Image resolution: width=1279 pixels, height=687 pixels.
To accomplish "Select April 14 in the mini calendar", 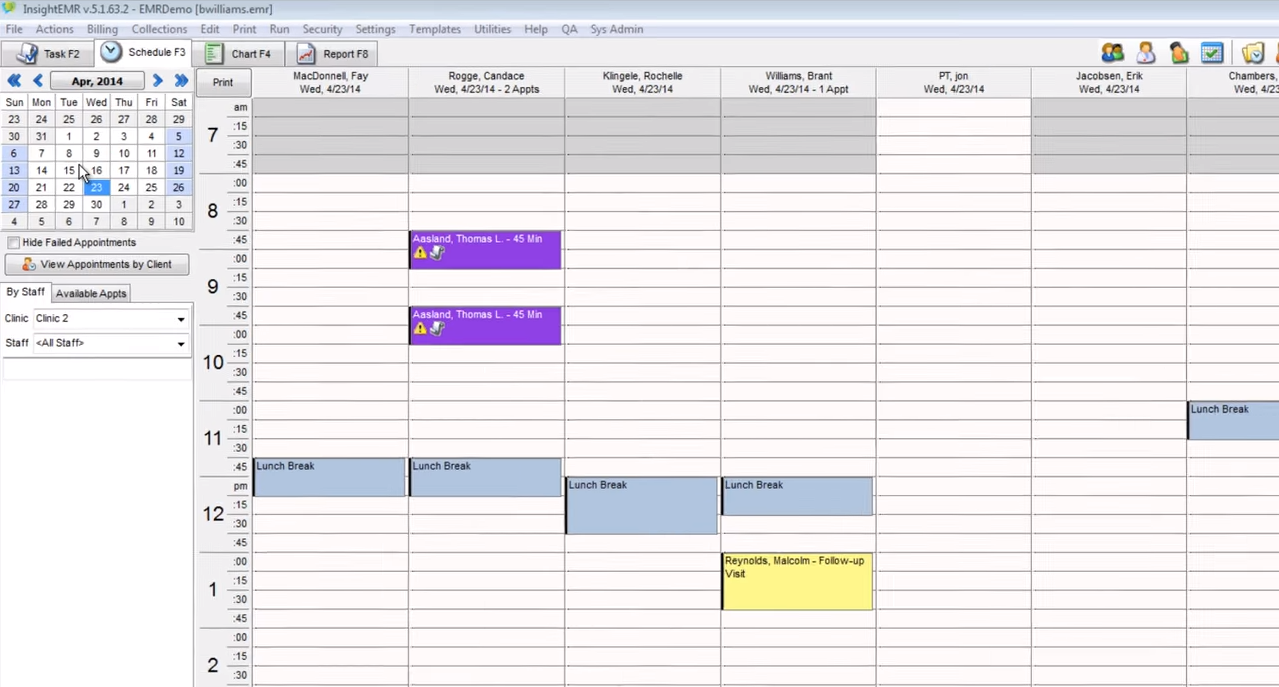I will click(x=41, y=170).
